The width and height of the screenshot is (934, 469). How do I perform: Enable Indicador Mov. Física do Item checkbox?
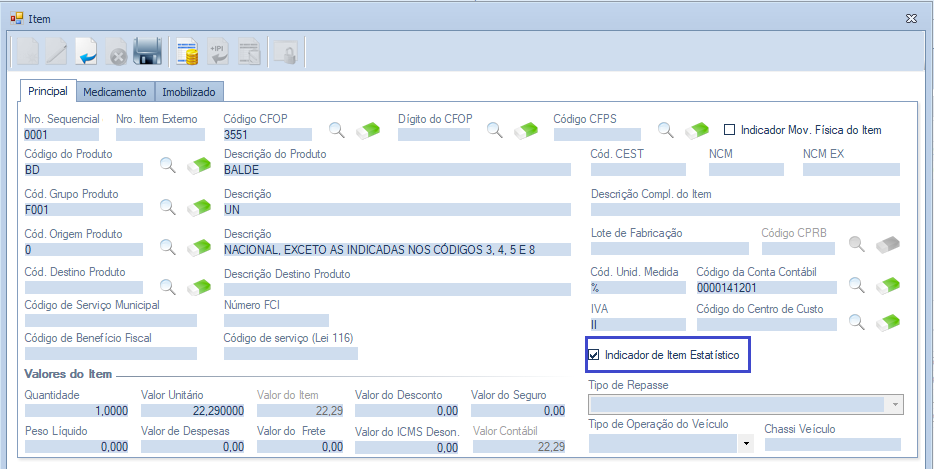click(x=729, y=129)
